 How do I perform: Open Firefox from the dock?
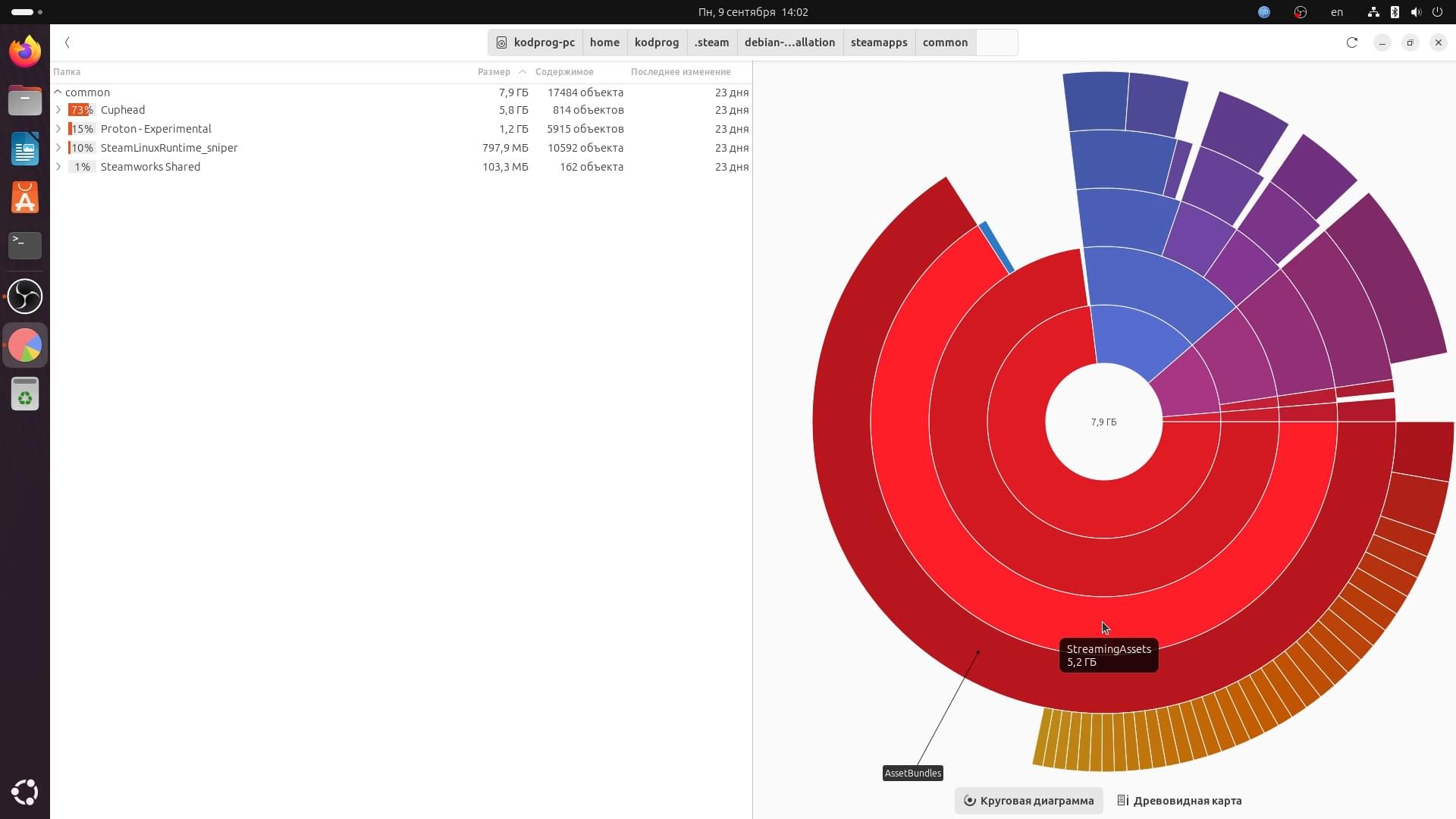25,52
